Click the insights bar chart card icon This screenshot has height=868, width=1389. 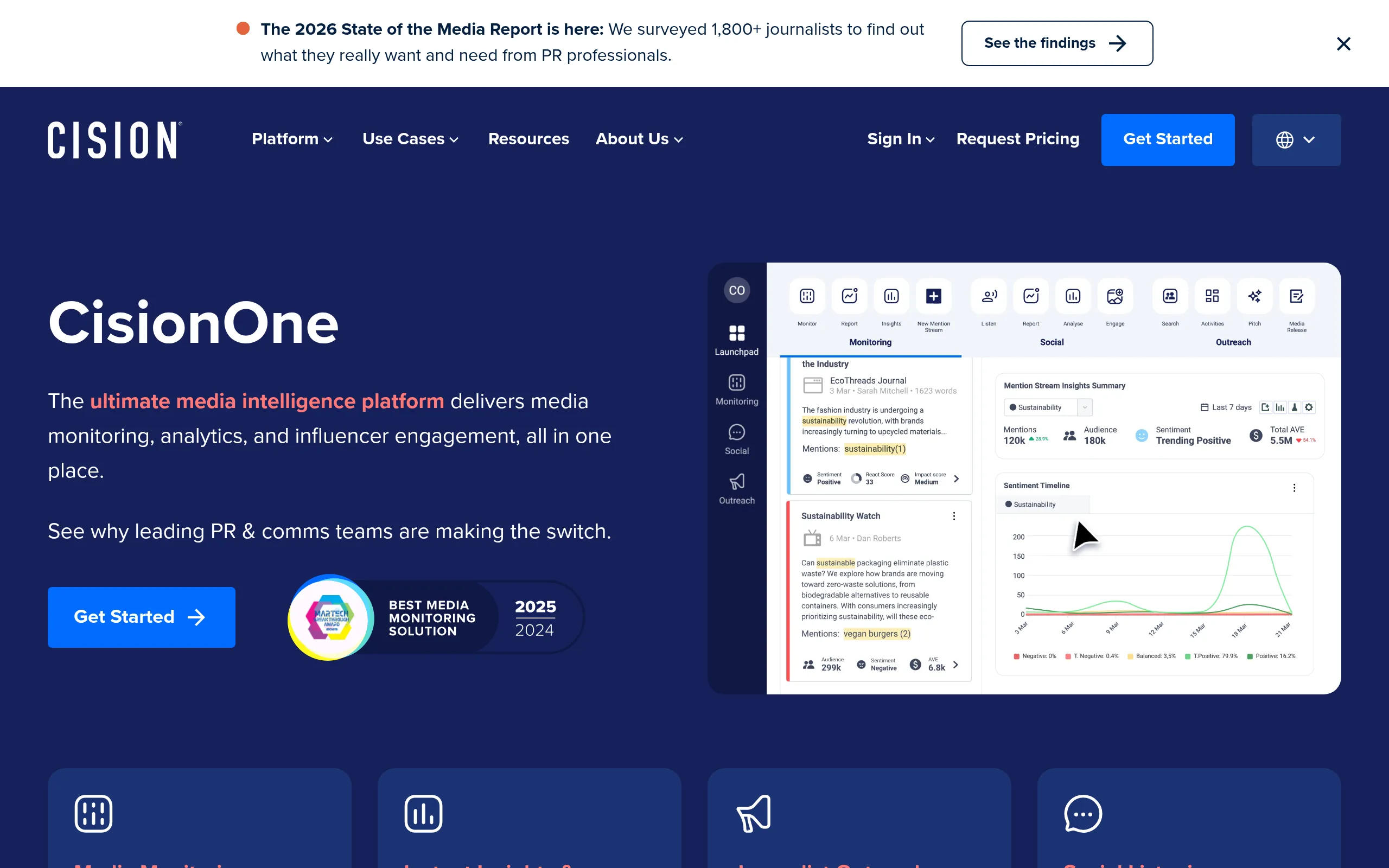click(x=424, y=813)
